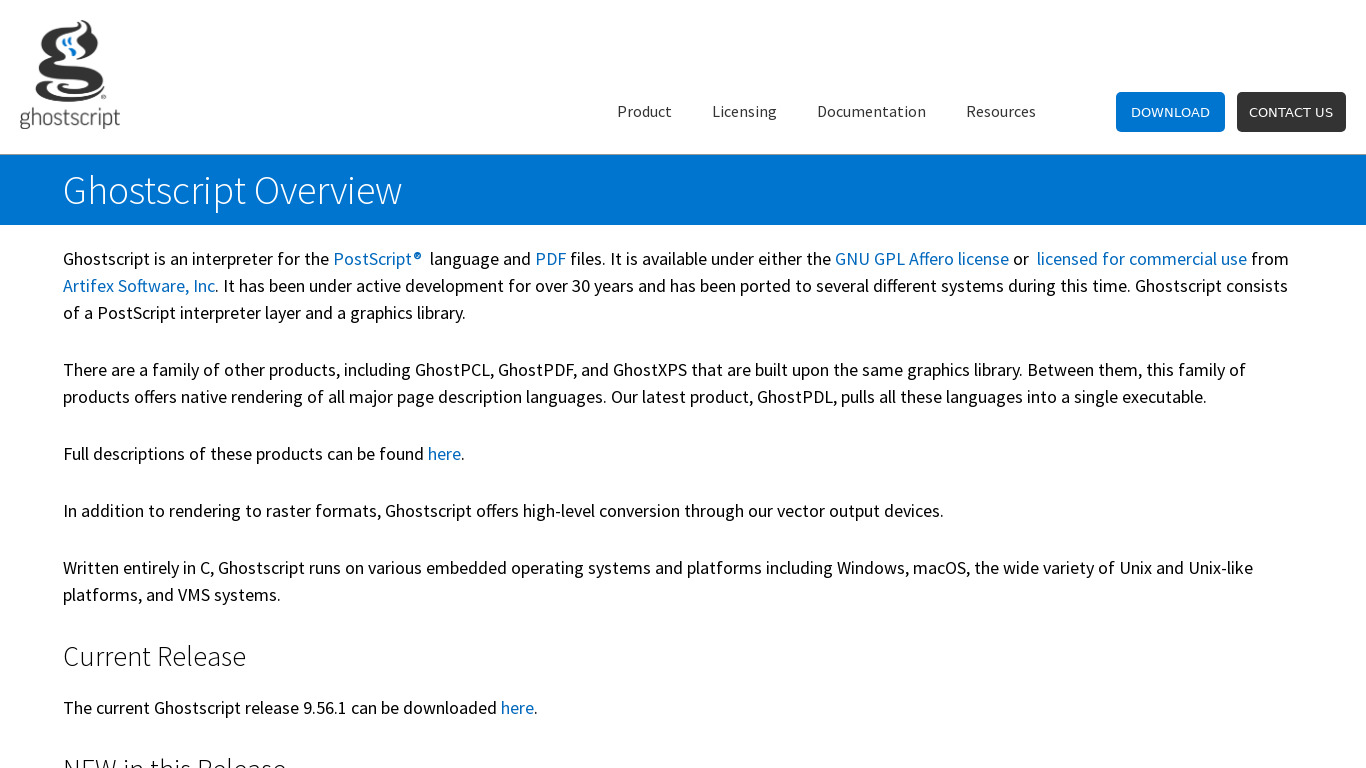Click the Ghostscript logo
The height and width of the screenshot is (768, 1366).
tap(70, 75)
